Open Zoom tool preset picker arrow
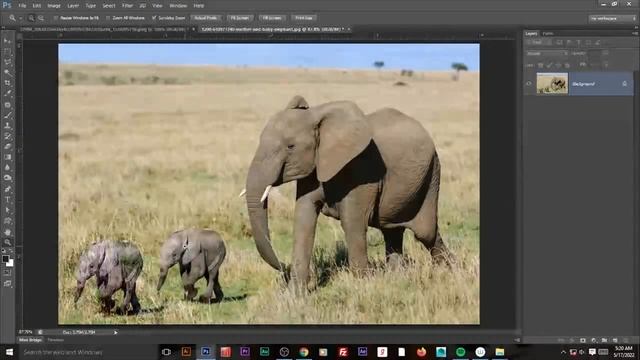The image size is (640, 360). tap(20, 18)
